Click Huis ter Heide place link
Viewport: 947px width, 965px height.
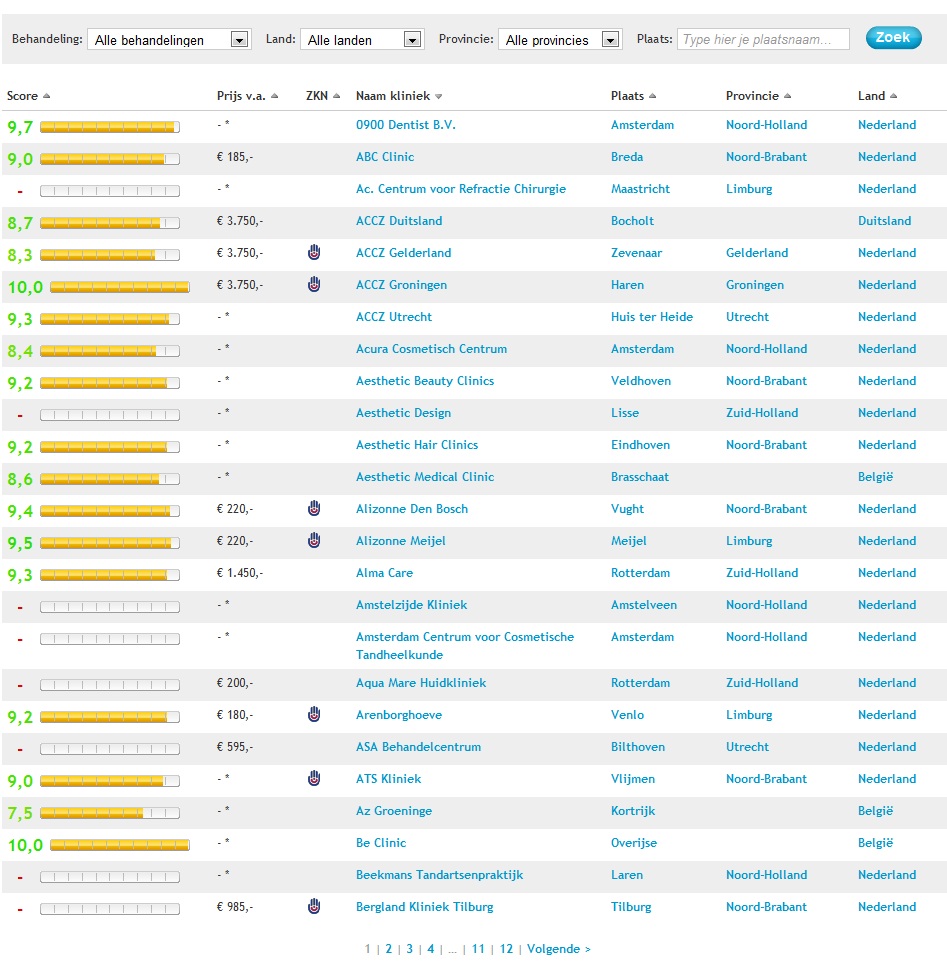[x=652, y=317]
